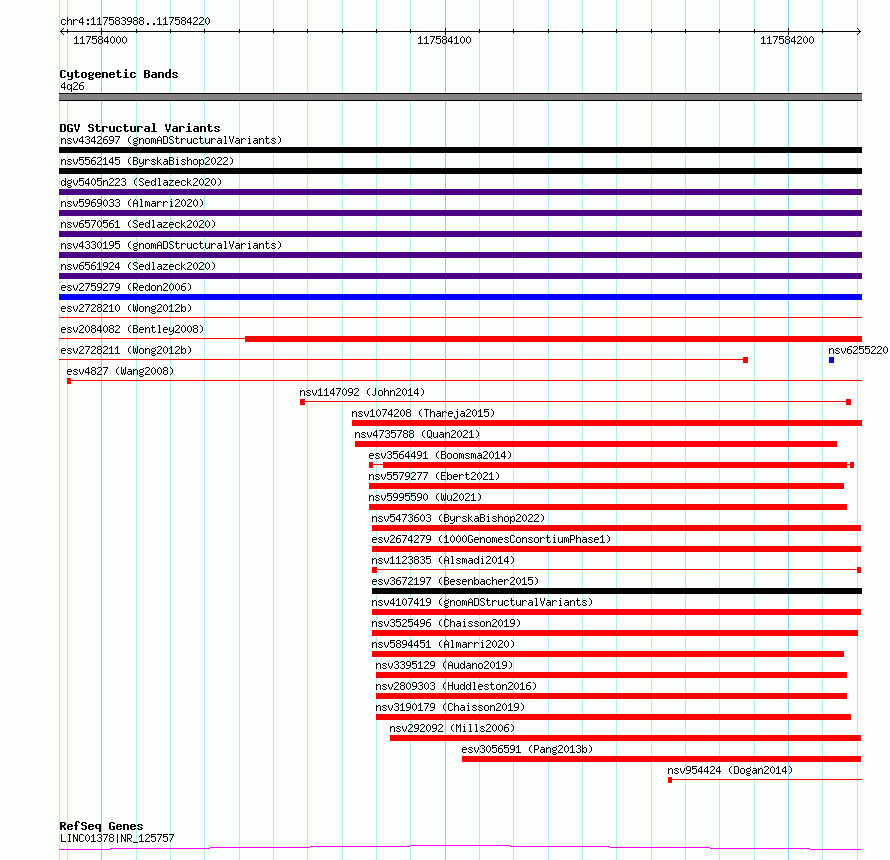This screenshot has height=860, width=890.
Task: Click nsv3190179 (Chaisson2019) label
Action: coord(450,707)
